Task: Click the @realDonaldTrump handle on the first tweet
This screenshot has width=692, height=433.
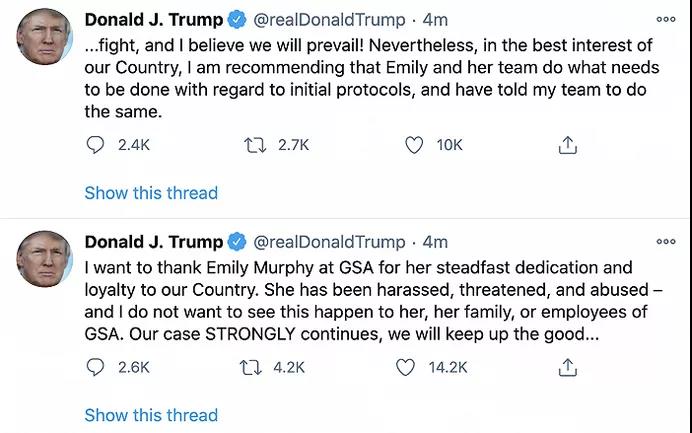Action: (329, 19)
